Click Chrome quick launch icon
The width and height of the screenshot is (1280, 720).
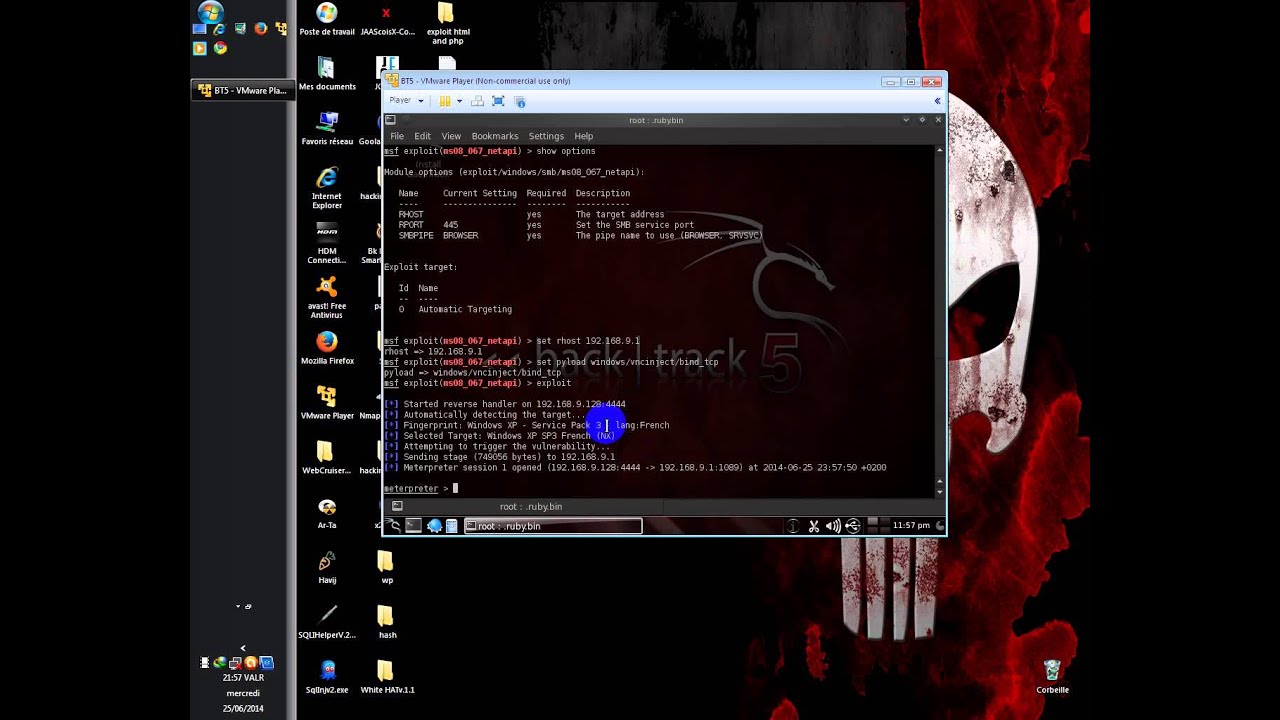click(x=220, y=48)
